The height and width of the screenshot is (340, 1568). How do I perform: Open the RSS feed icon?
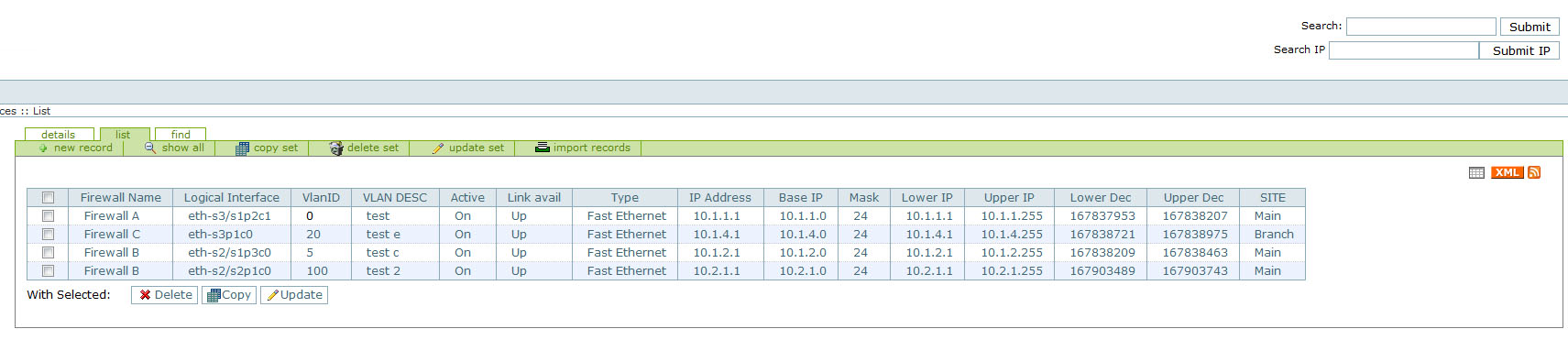click(1534, 172)
